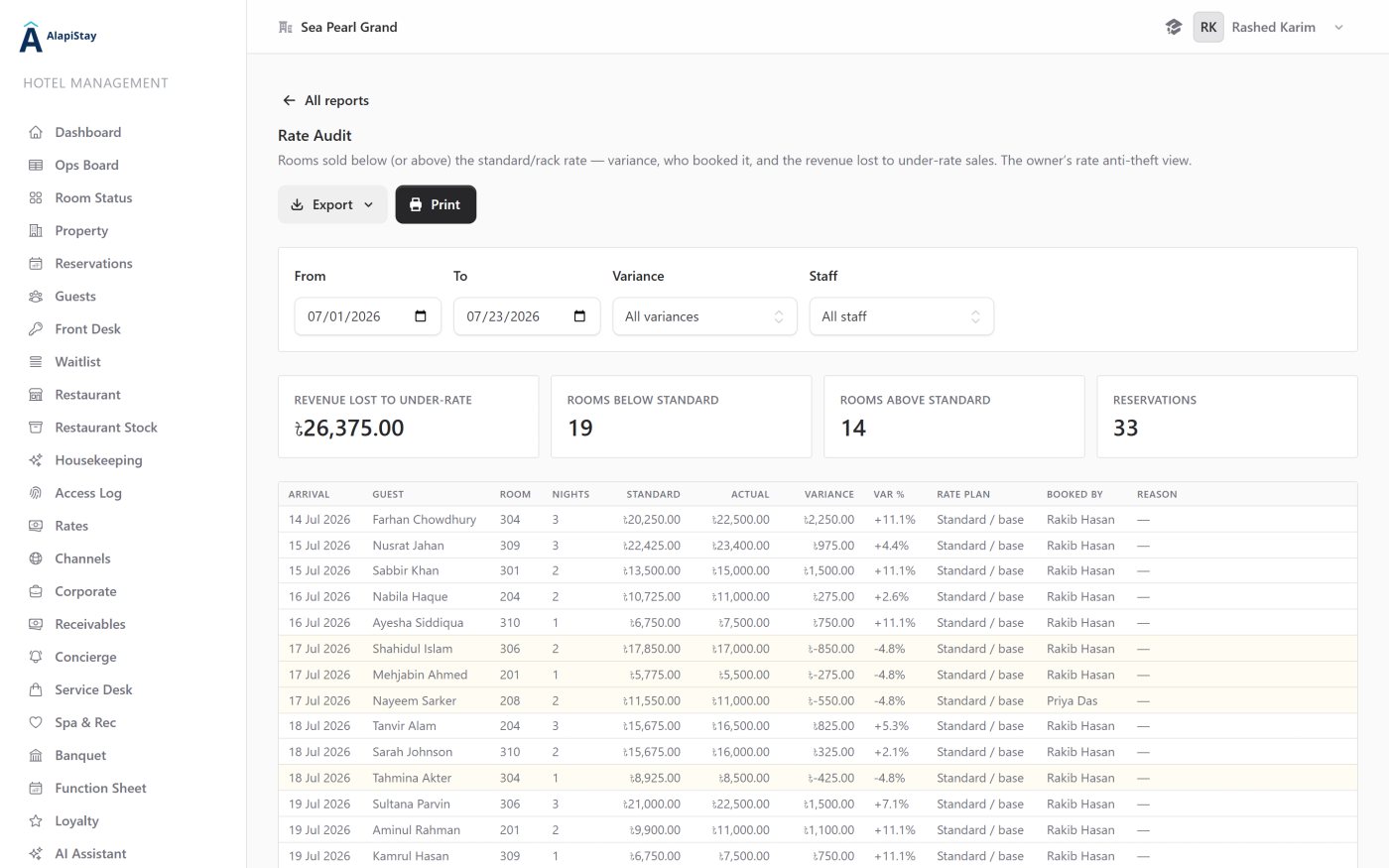The height and width of the screenshot is (868, 1389).
Task: Click guest name Sabbir Khan
Action: pyautogui.click(x=405, y=570)
